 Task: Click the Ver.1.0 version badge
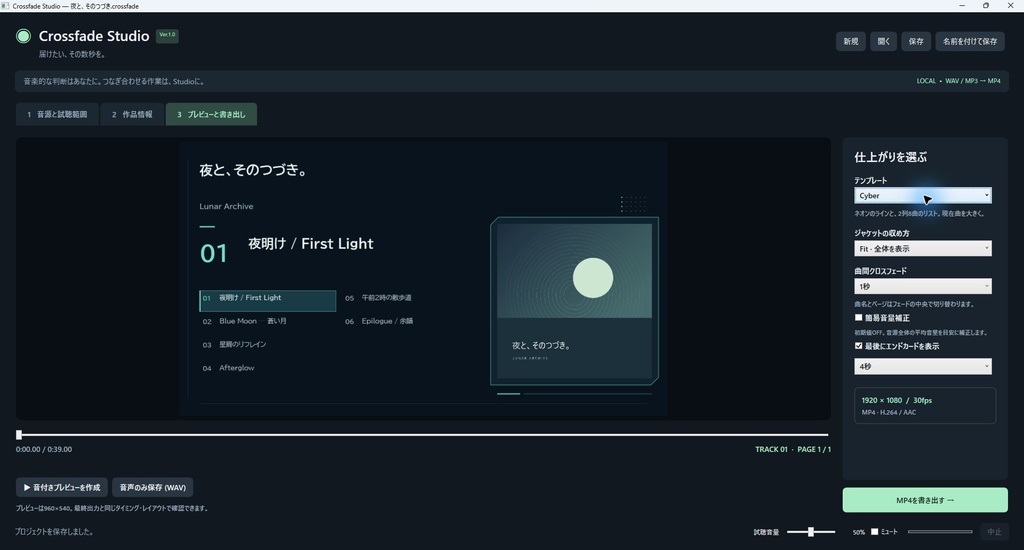[x=167, y=35]
